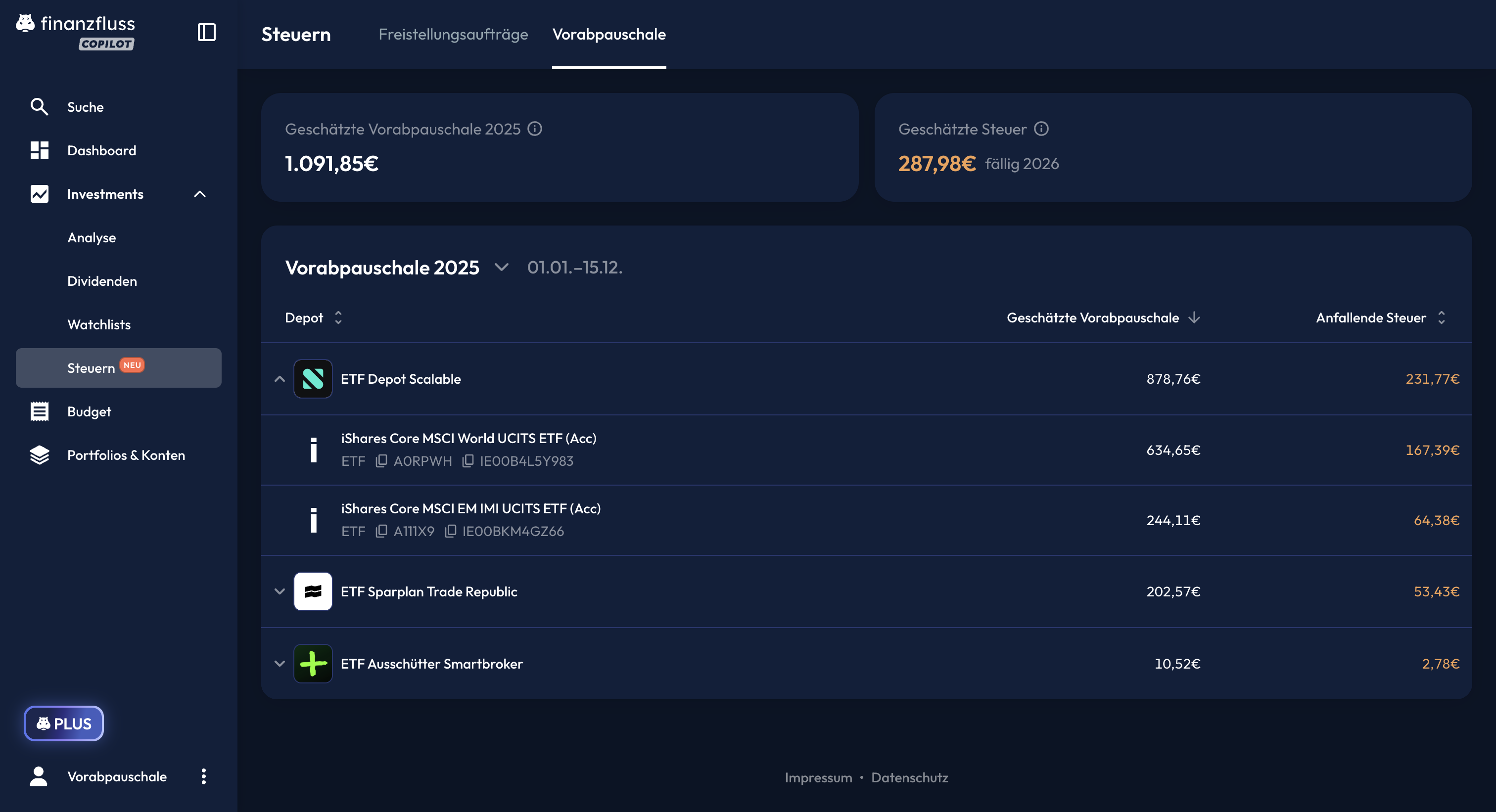Open Suche via magnifier icon
1496x812 pixels.
39,107
